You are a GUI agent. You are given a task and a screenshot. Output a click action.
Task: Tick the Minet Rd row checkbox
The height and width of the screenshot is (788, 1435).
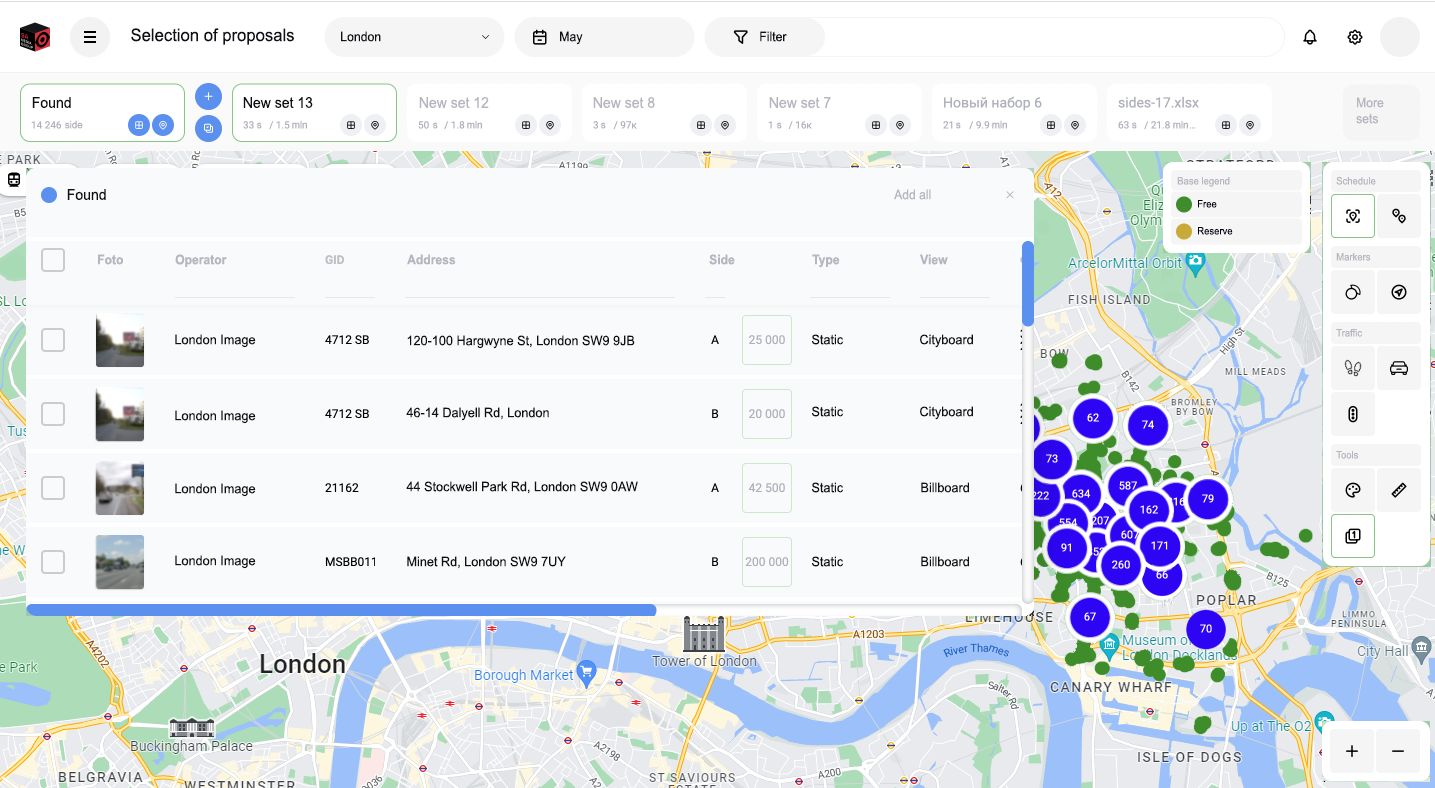(x=53, y=562)
